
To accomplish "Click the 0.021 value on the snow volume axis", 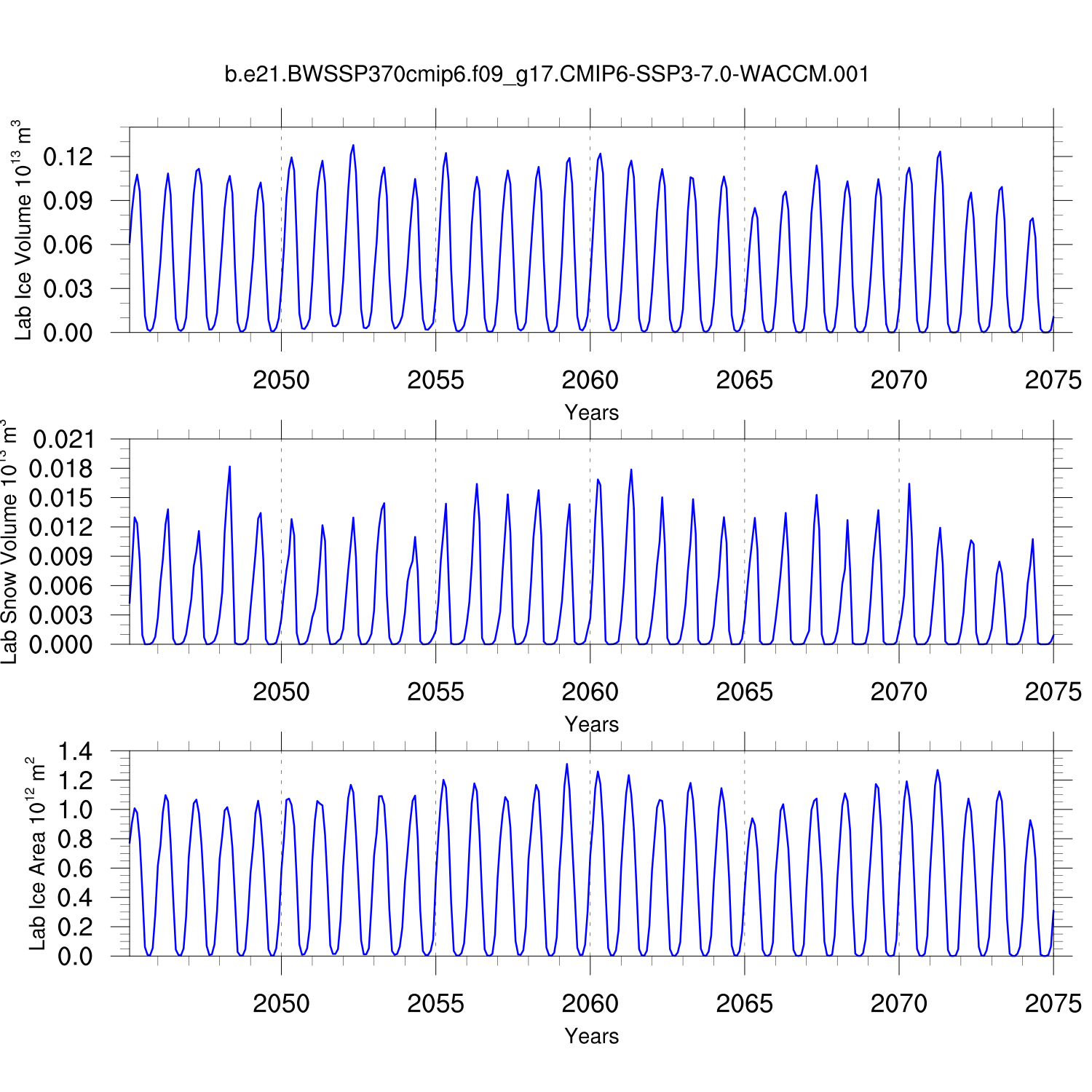I will [64, 439].
